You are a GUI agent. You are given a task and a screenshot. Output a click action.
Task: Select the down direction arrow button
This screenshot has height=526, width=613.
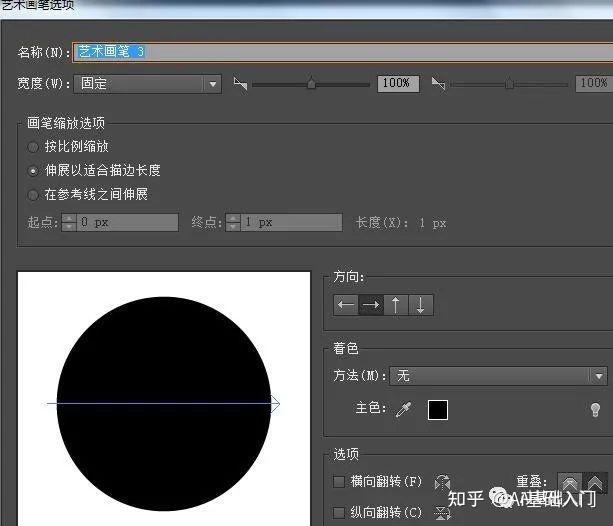421,305
